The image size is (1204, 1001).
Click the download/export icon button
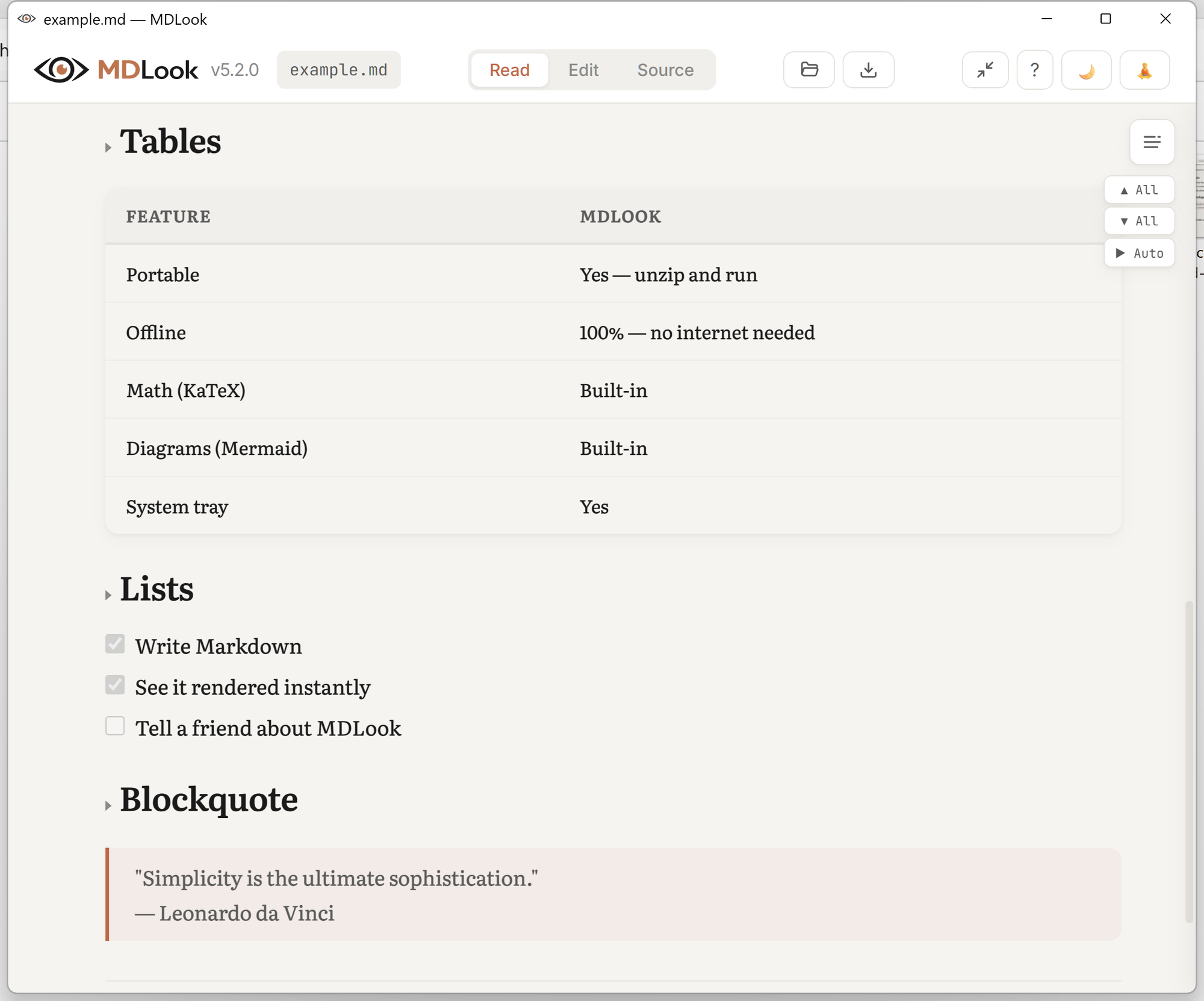868,70
